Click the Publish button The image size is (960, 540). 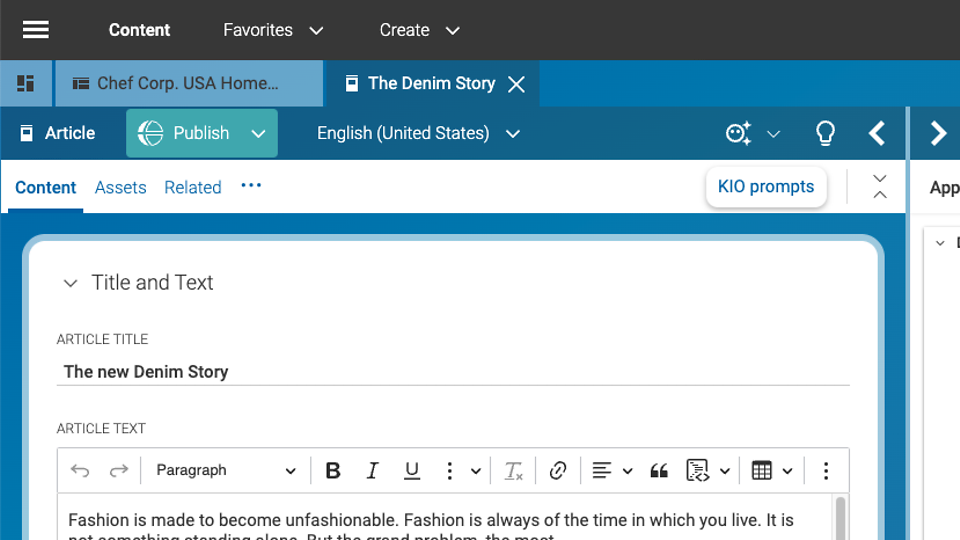tap(184, 133)
